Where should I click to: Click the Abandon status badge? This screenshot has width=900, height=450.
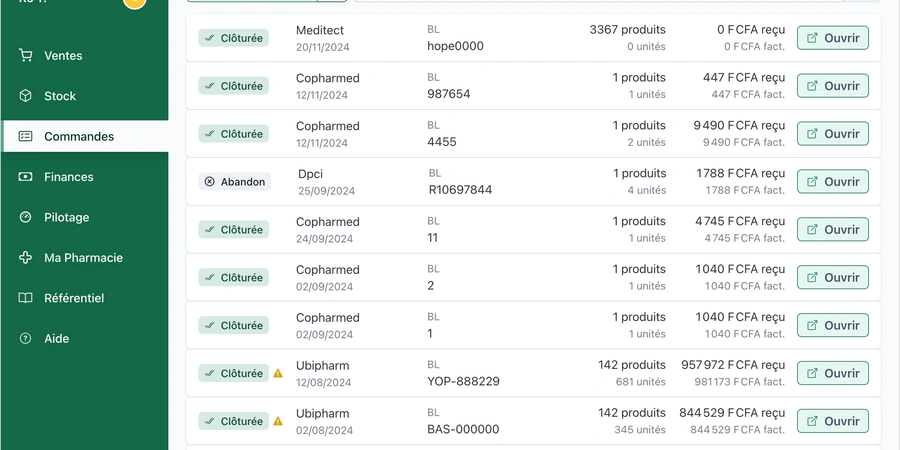[235, 182]
